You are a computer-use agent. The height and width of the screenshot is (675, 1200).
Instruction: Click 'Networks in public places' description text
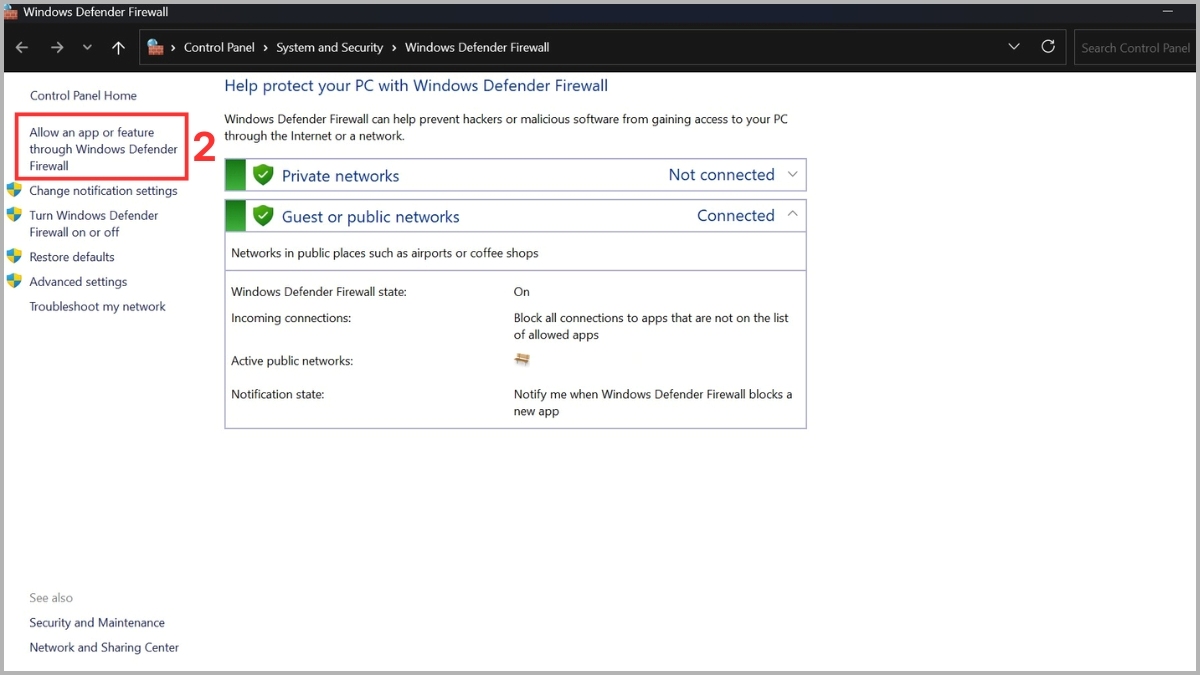point(385,254)
